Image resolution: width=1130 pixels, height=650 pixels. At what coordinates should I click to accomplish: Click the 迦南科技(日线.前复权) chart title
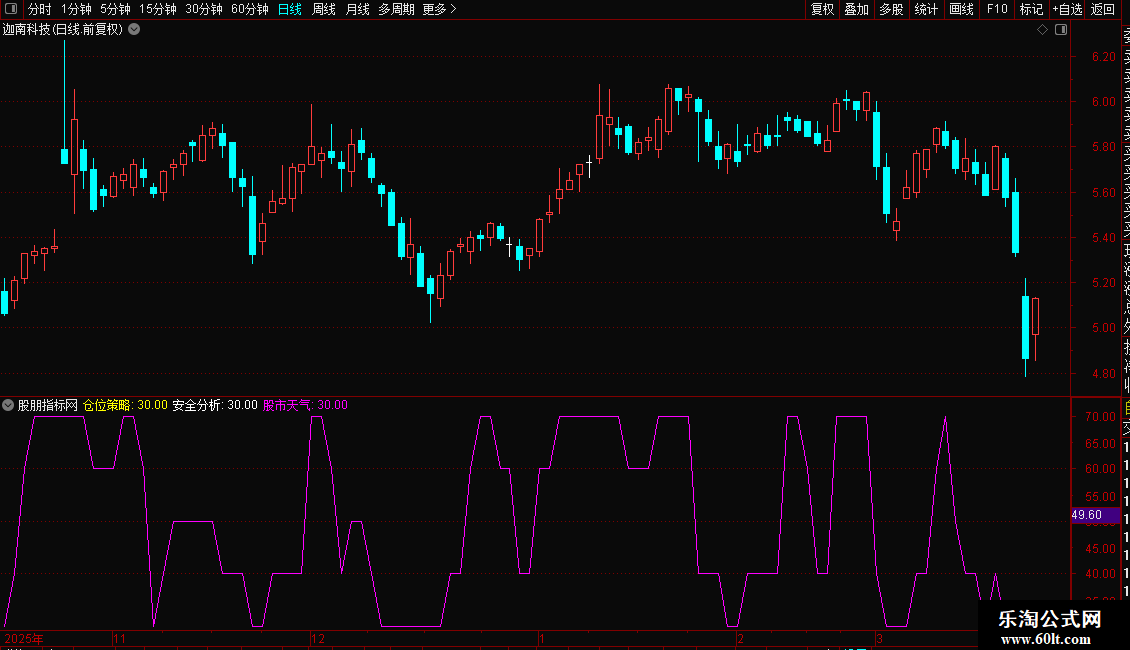click(x=63, y=30)
